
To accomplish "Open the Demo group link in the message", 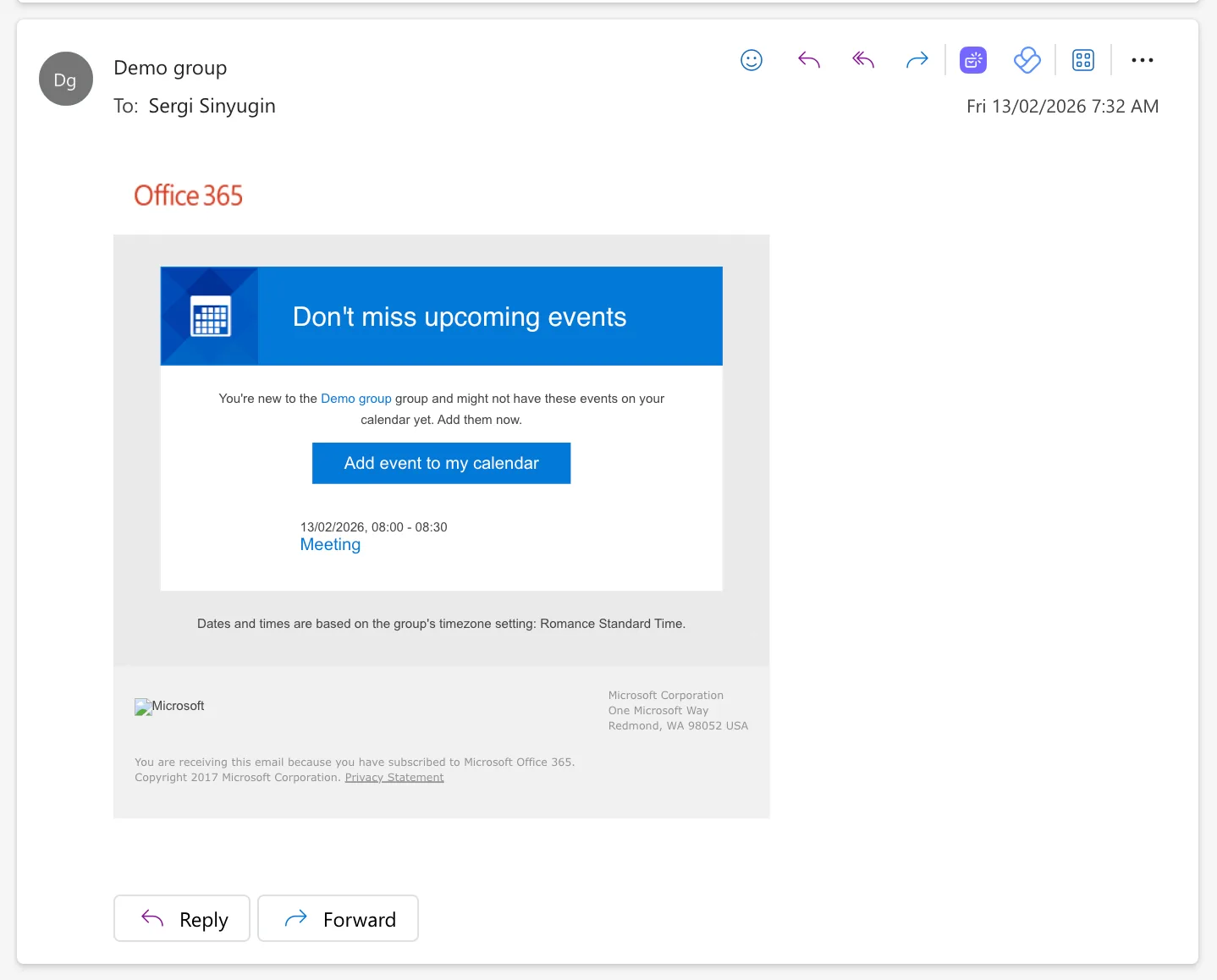I will pyautogui.click(x=355, y=398).
